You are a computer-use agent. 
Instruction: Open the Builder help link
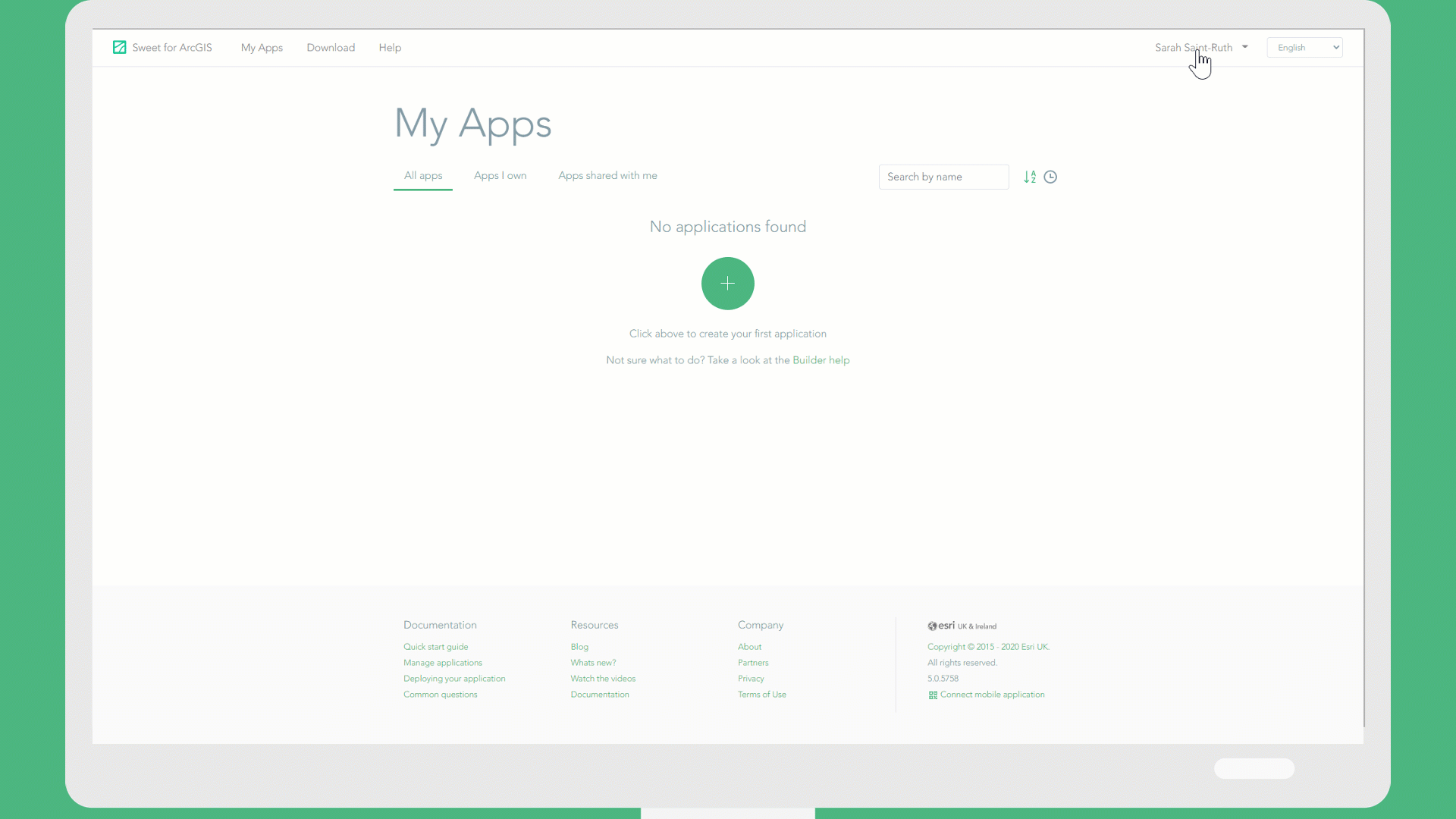coord(820,360)
